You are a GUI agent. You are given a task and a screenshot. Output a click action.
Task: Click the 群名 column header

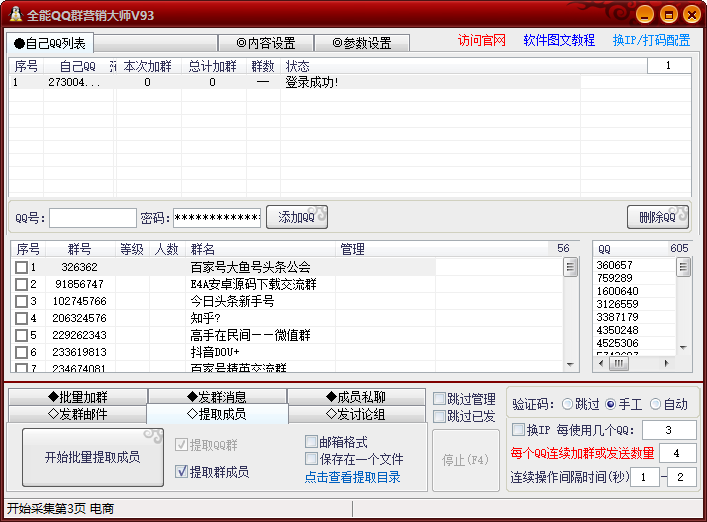261,249
